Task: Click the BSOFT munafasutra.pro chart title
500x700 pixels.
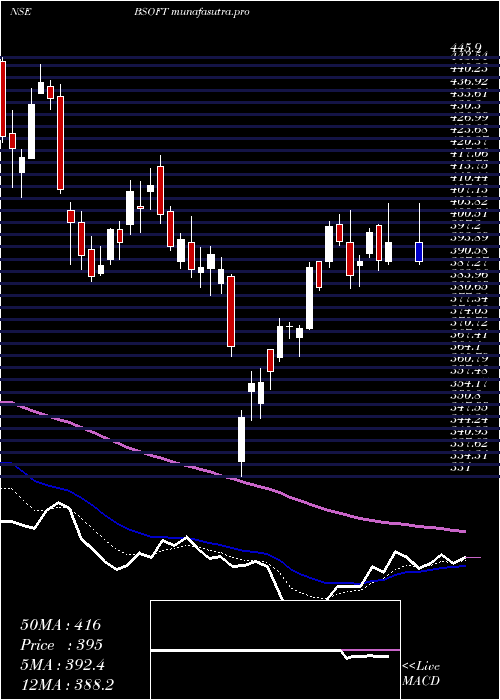Action: (x=192, y=12)
